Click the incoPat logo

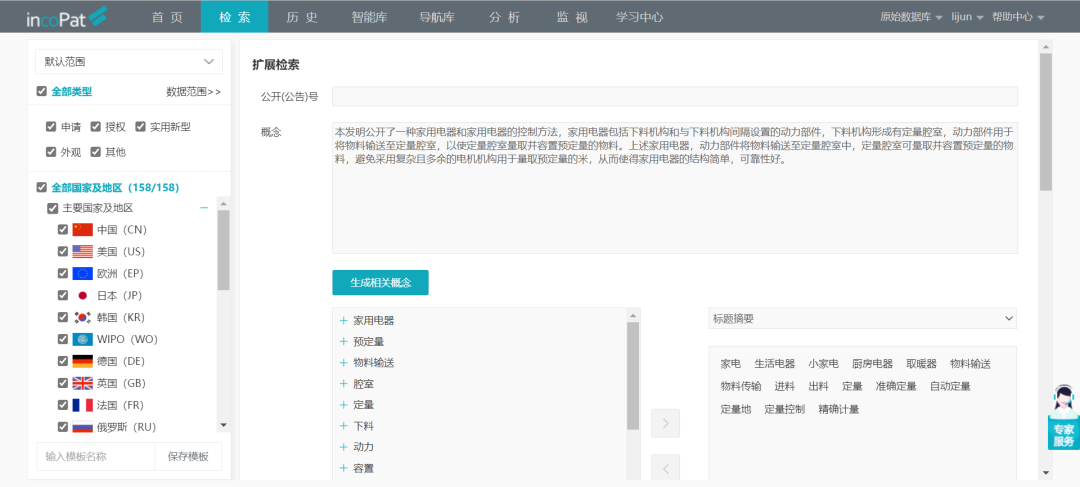[x=66, y=17]
